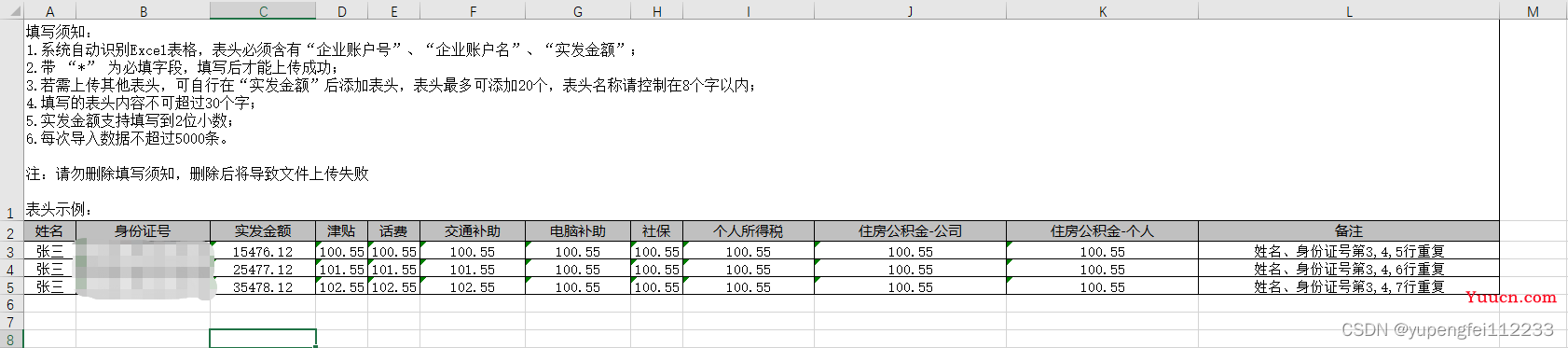1568x348 pixels.
Task: Select the cell with 35478.12
Action: tap(263, 286)
